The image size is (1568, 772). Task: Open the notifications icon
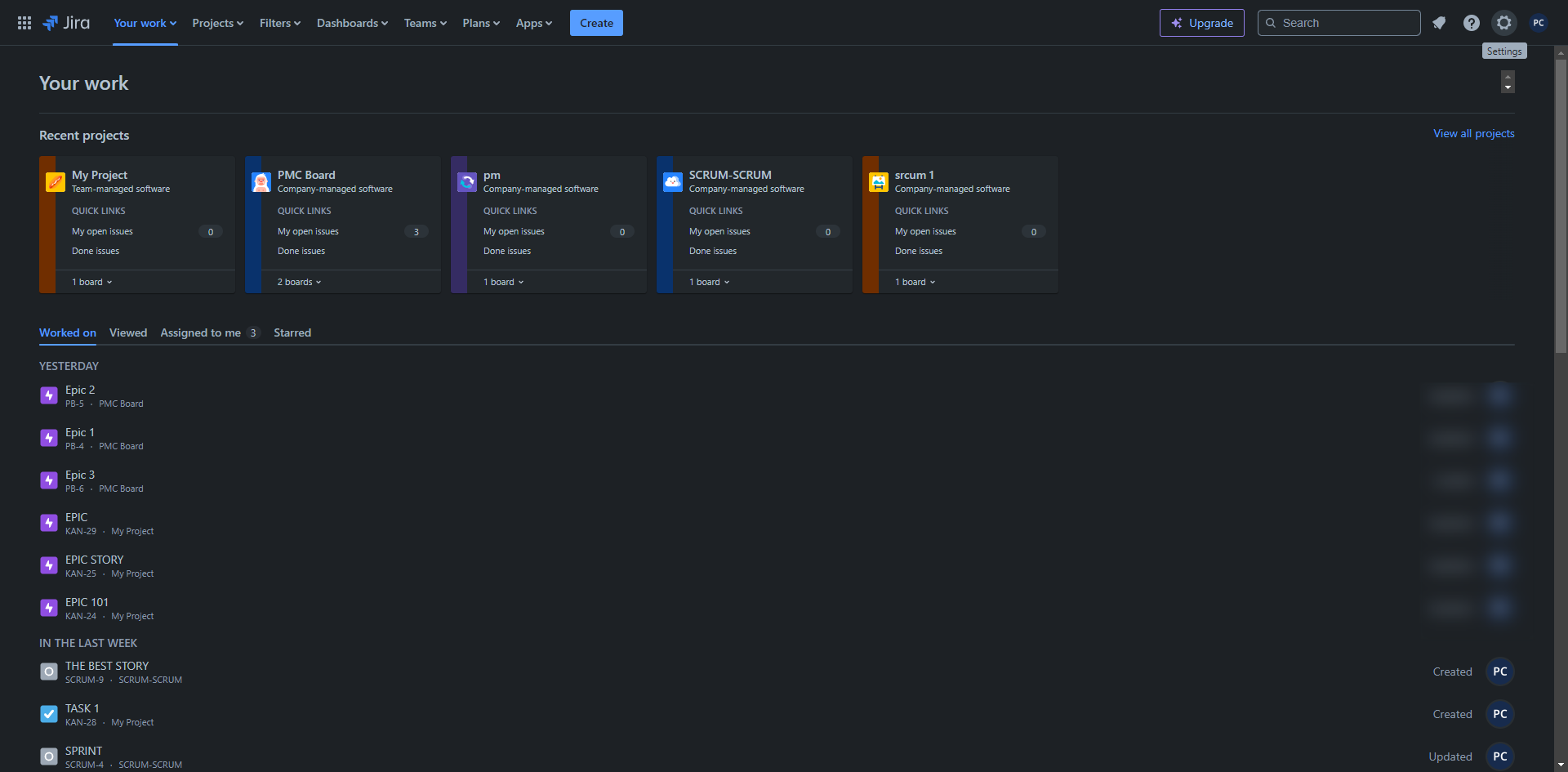tap(1439, 23)
